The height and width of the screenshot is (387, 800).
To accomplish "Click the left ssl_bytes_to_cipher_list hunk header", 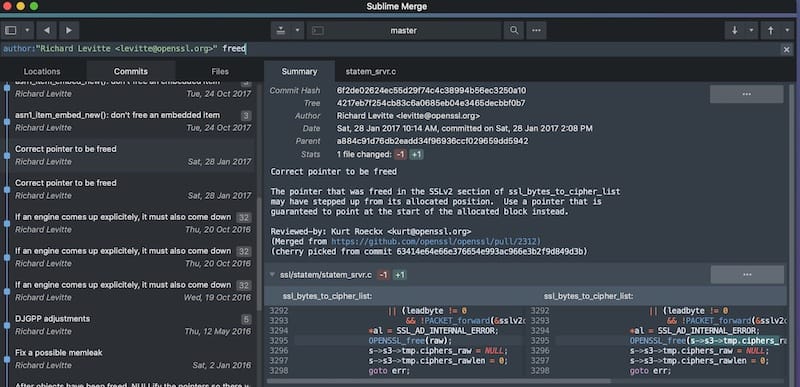I will tap(327, 296).
